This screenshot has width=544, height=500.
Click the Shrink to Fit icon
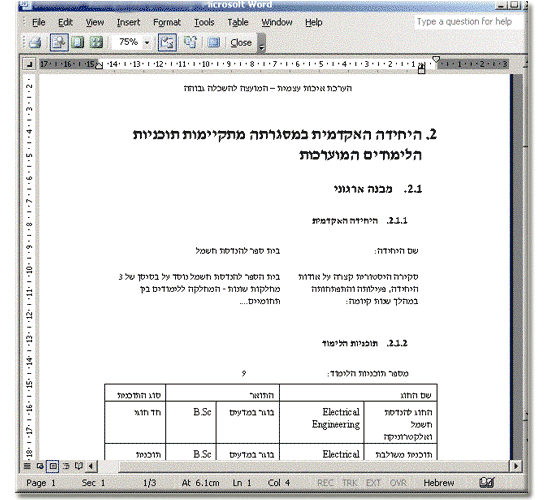(x=190, y=42)
